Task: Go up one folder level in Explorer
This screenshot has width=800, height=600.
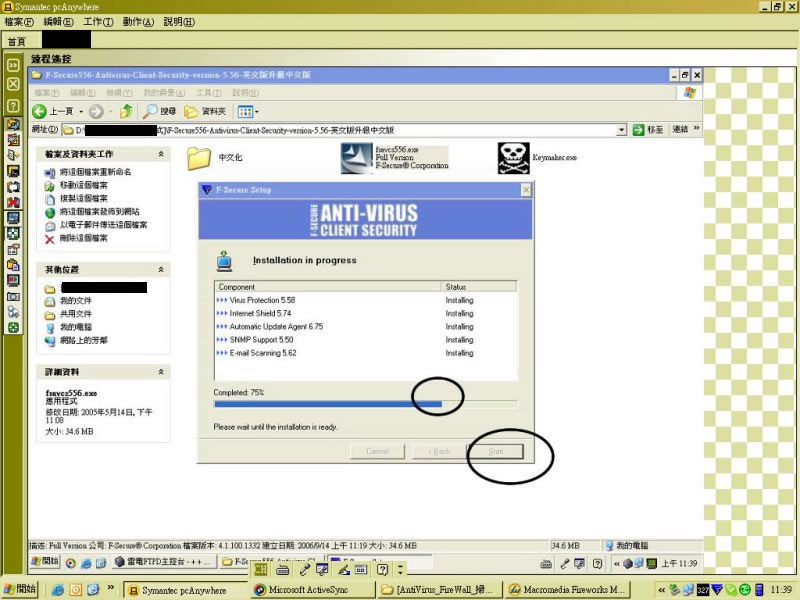Action: click(x=126, y=111)
